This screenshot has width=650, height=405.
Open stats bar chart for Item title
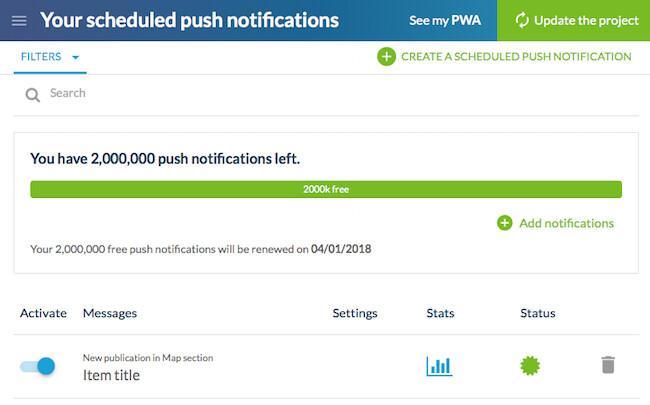pyautogui.click(x=439, y=366)
